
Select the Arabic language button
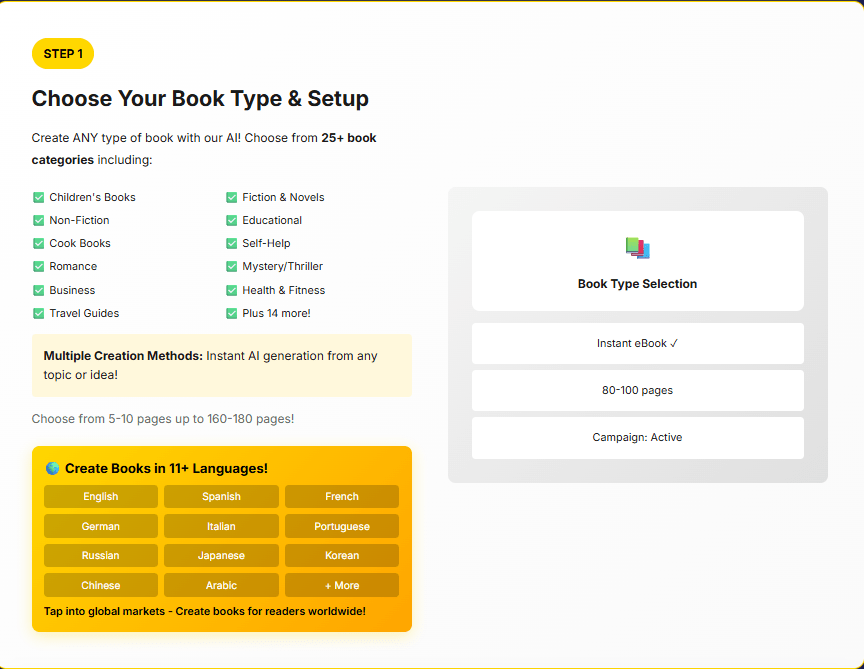[x=221, y=585]
